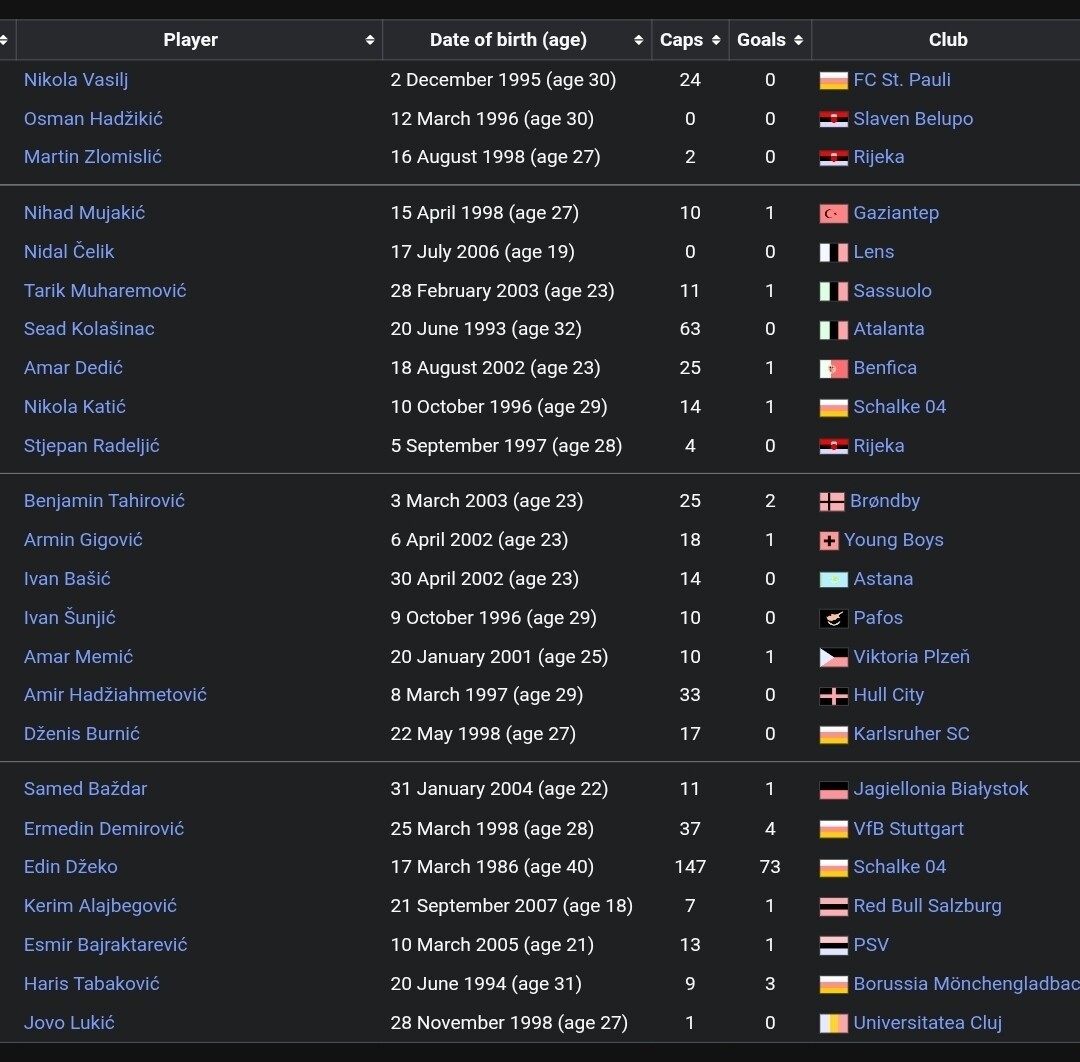The height and width of the screenshot is (1062, 1080).
Task: Open Kerim Alajbegović's player page
Action: [x=100, y=906]
